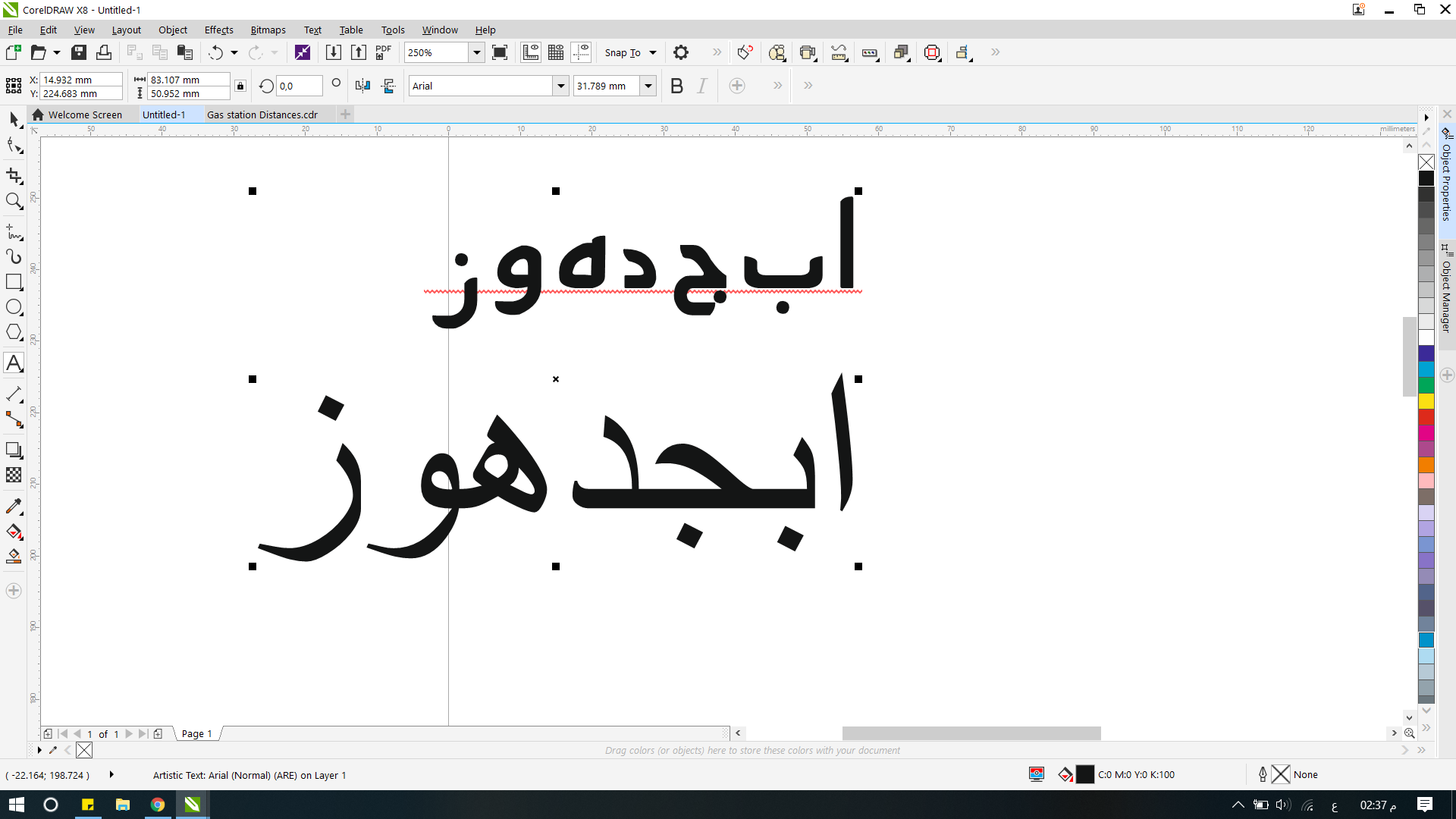Select the Shape tool

pos(14,146)
